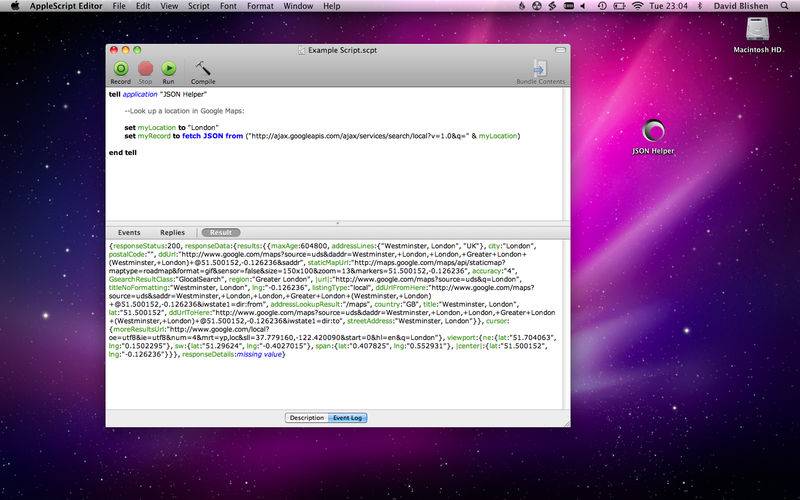
Task: Click the Record button in the toolbar
Action: pos(121,72)
